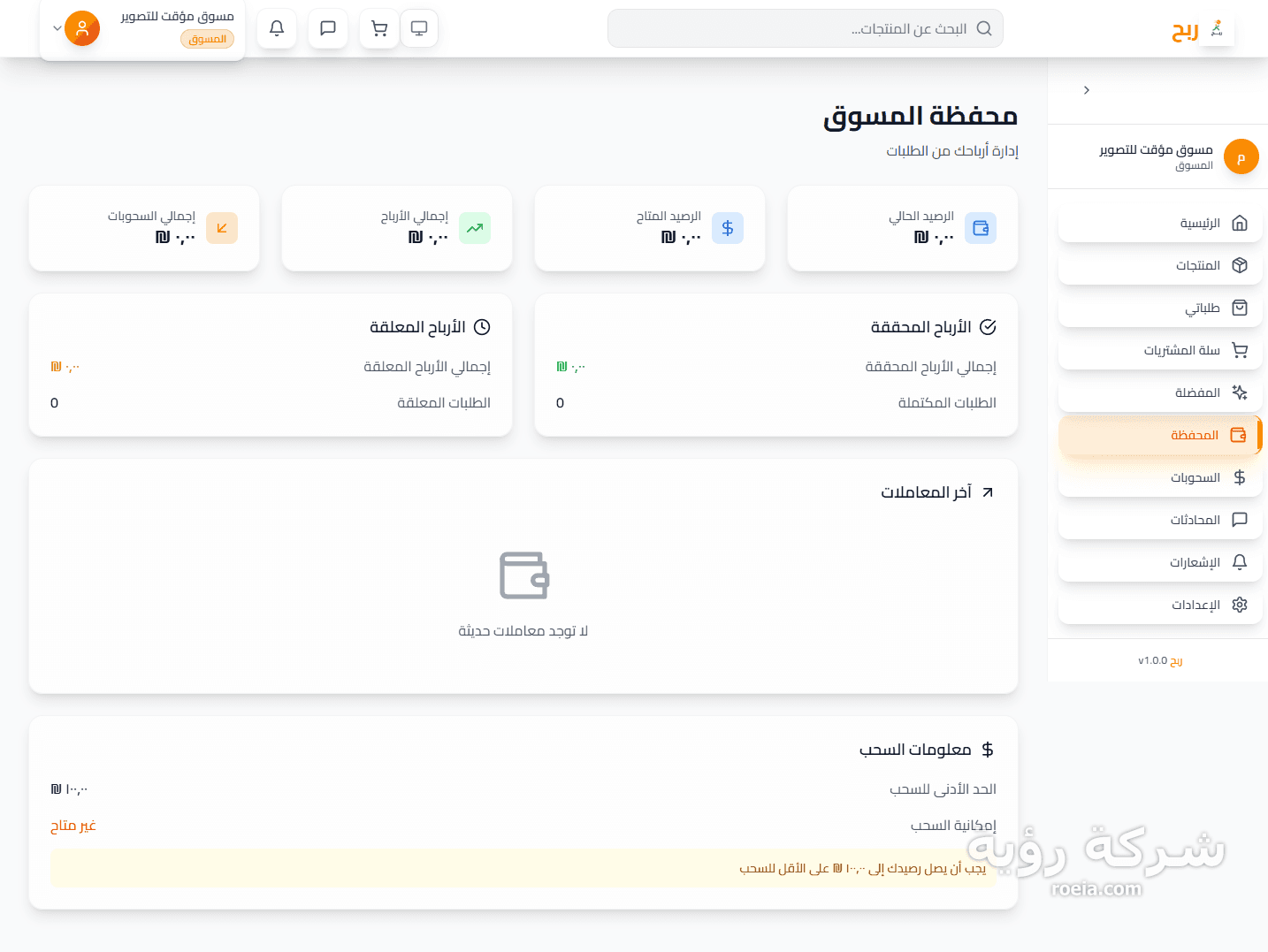The image size is (1268, 952).
Task: Click the لا توجد معاملات حديثة message
Action: (523, 631)
